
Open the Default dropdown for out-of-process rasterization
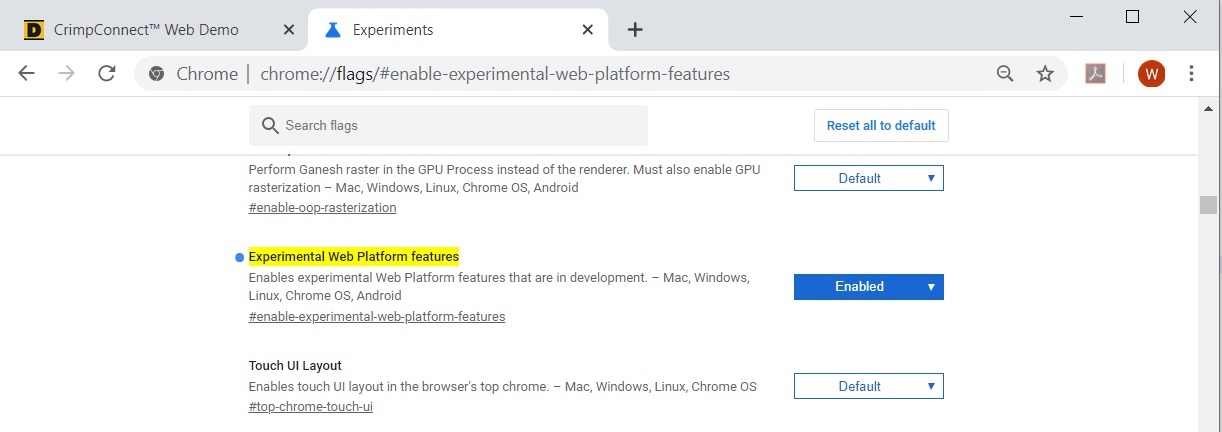pos(868,178)
